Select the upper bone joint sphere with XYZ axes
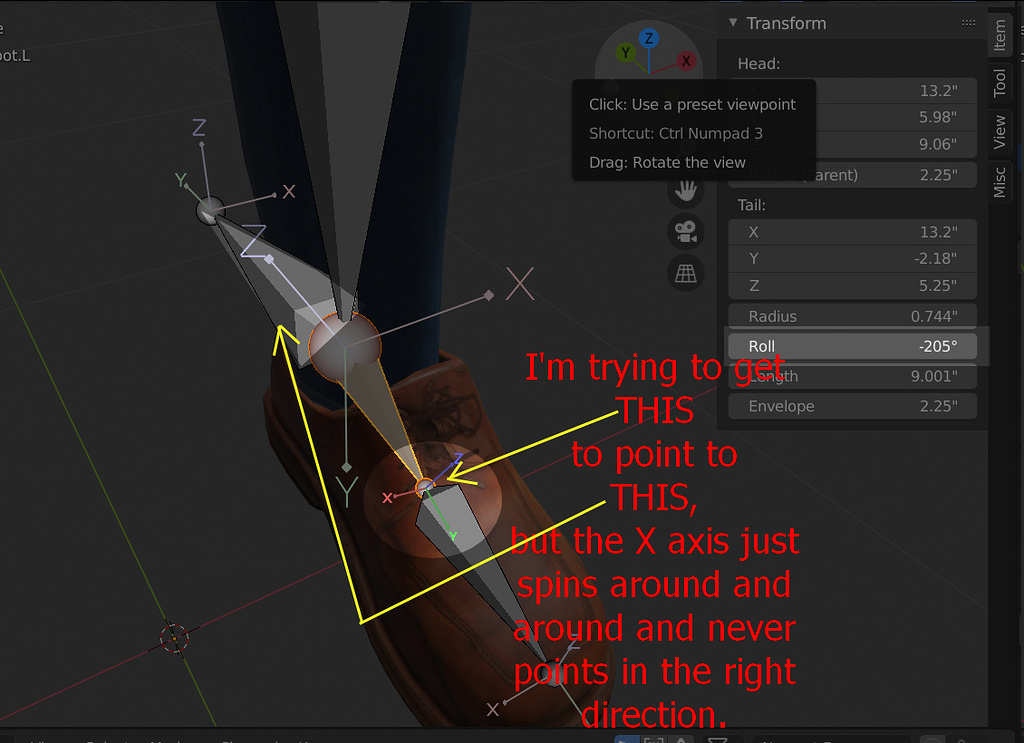Screen dimensions: 1024x743 pos(210,210)
